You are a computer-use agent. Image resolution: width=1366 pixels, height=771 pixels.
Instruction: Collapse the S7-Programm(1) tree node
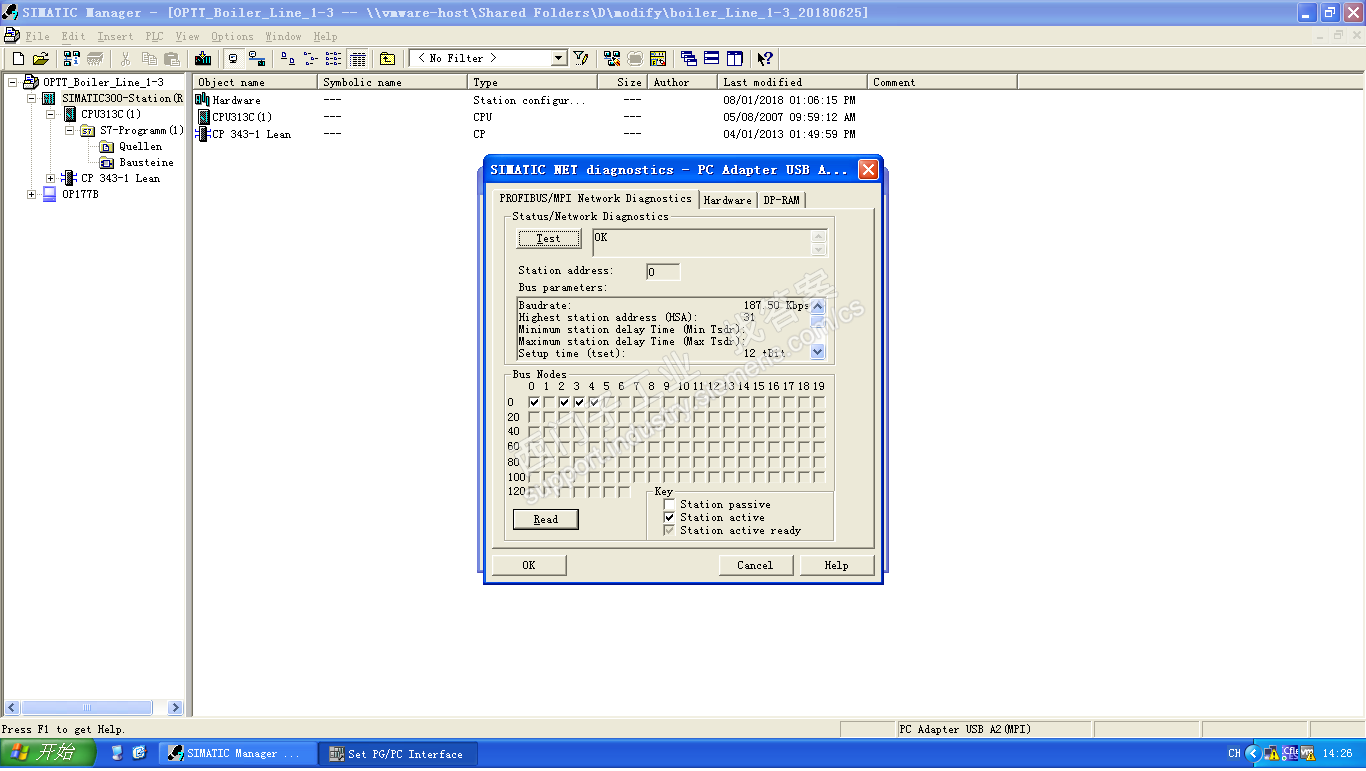70,130
